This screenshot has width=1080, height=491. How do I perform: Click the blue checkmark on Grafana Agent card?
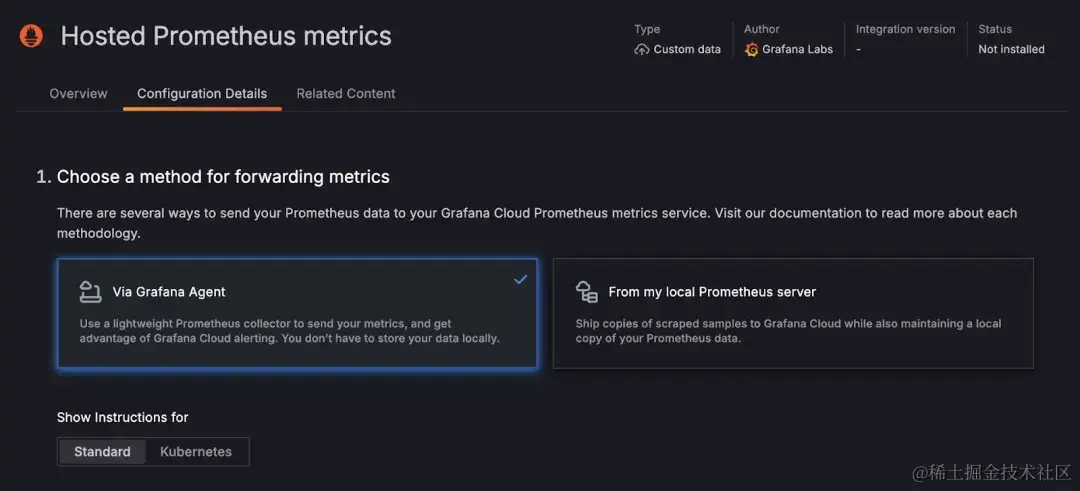click(x=521, y=279)
